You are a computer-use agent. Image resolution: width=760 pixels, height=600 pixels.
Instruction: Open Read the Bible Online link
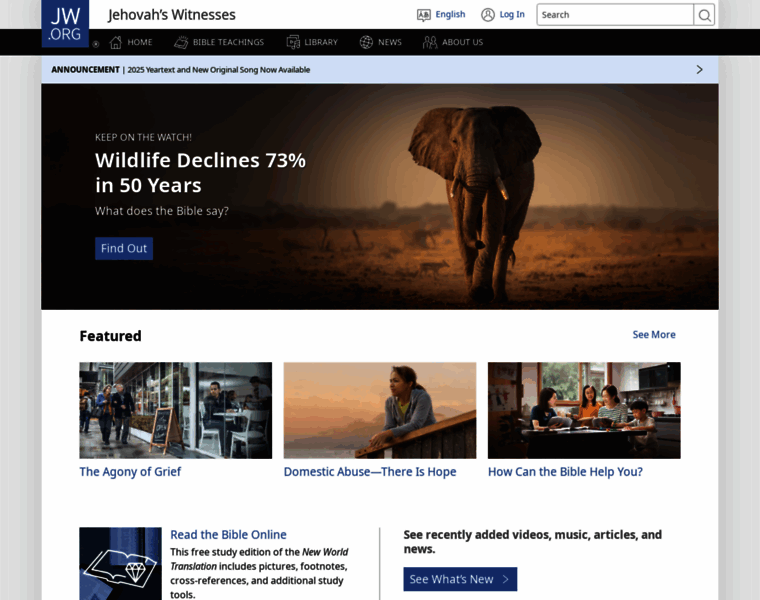(x=228, y=535)
